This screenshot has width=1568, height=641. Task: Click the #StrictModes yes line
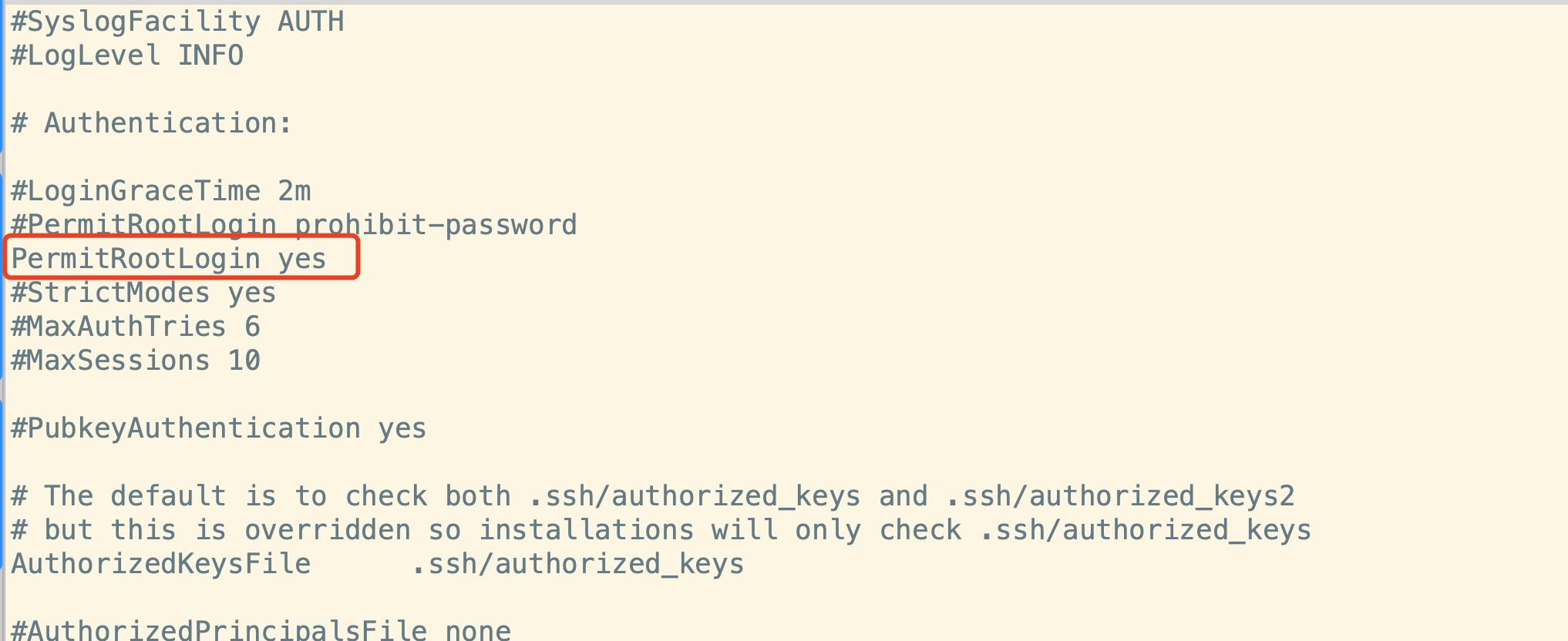(x=143, y=293)
